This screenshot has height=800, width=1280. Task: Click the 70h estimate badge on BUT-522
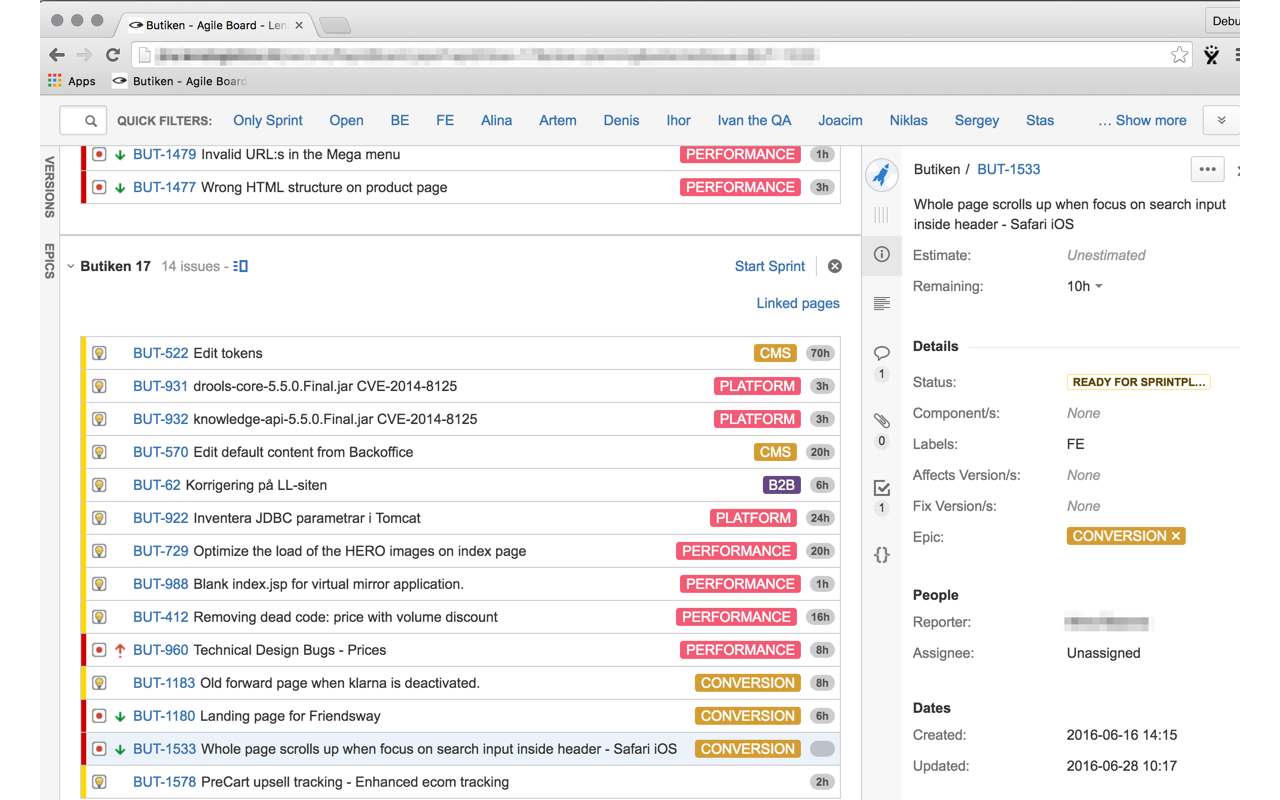(821, 353)
